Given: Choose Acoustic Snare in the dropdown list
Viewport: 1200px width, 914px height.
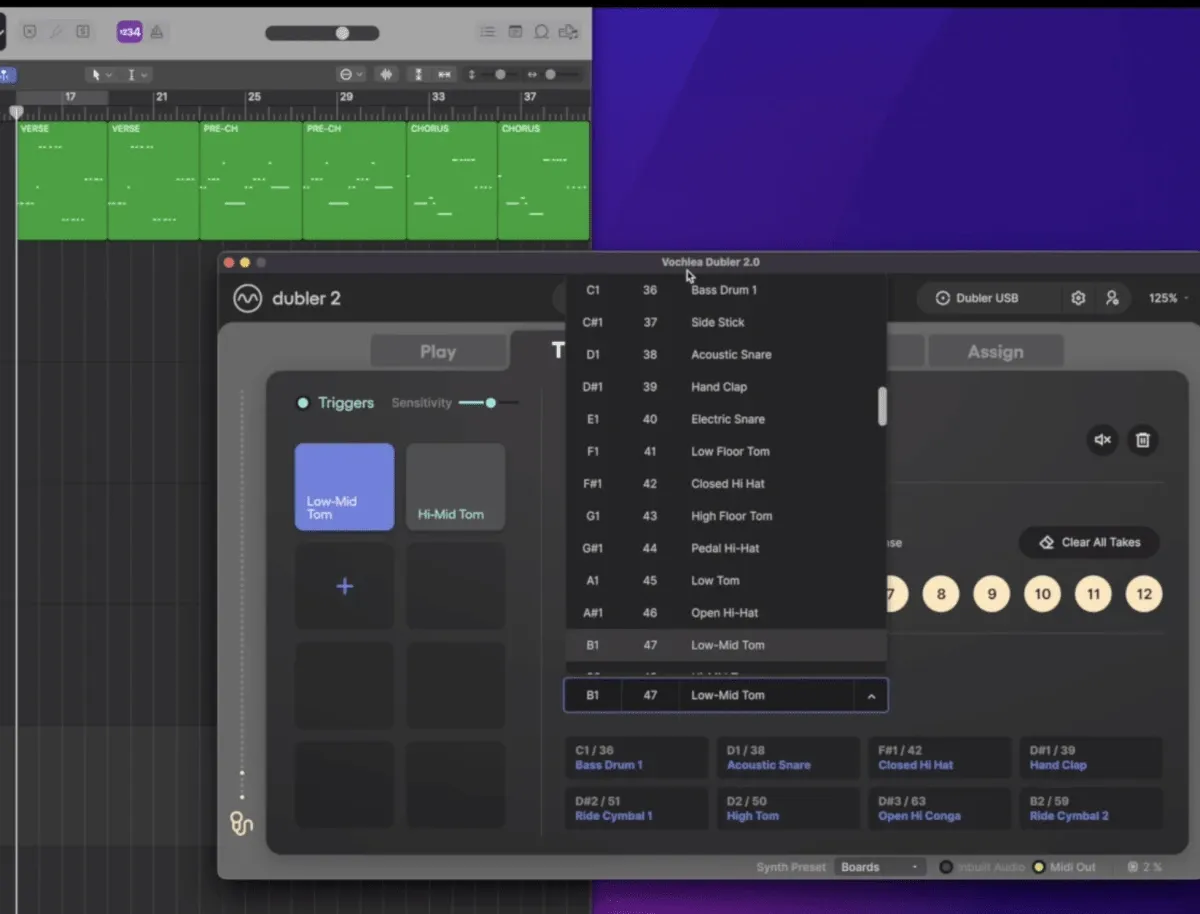Looking at the screenshot, I should point(726,354).
